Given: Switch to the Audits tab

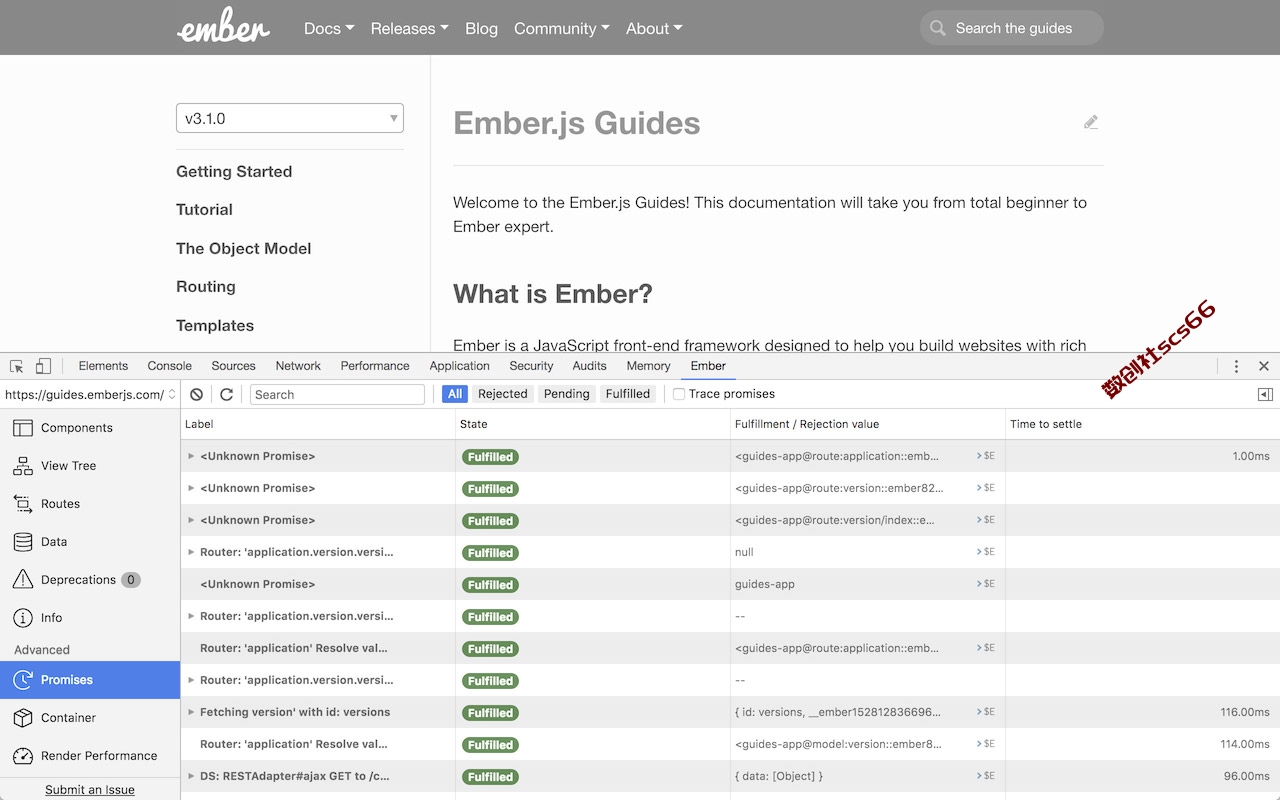Looking at the screenshot, I should tap(589, 366).
